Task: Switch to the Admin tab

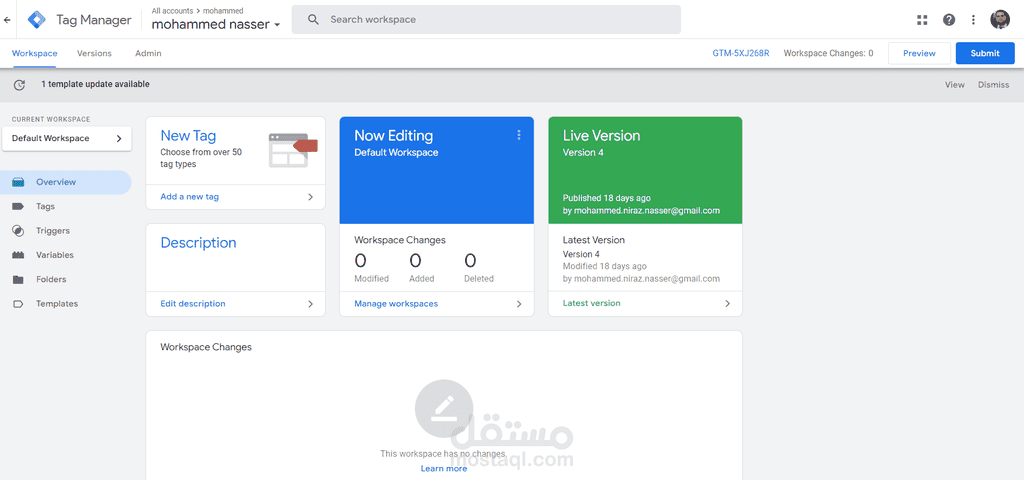Action: pos(148,54)
